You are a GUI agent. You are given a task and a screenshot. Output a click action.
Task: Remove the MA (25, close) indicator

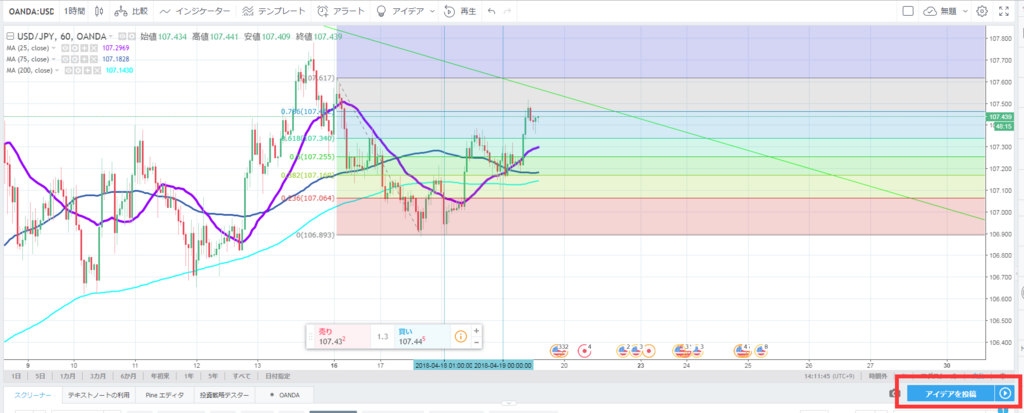tap(92, 48)
